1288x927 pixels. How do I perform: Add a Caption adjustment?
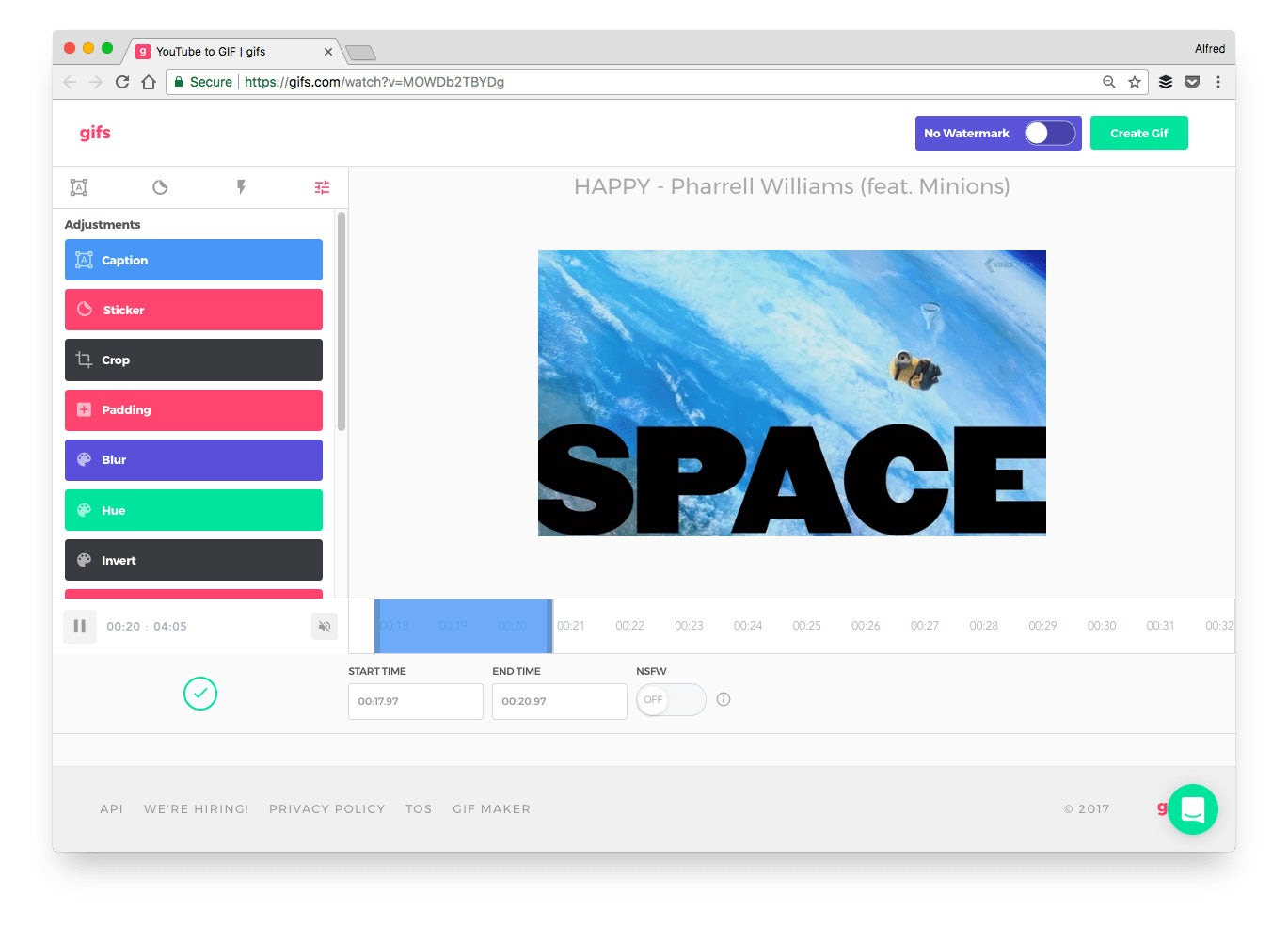pyautogui.click(x=194, y=260)
